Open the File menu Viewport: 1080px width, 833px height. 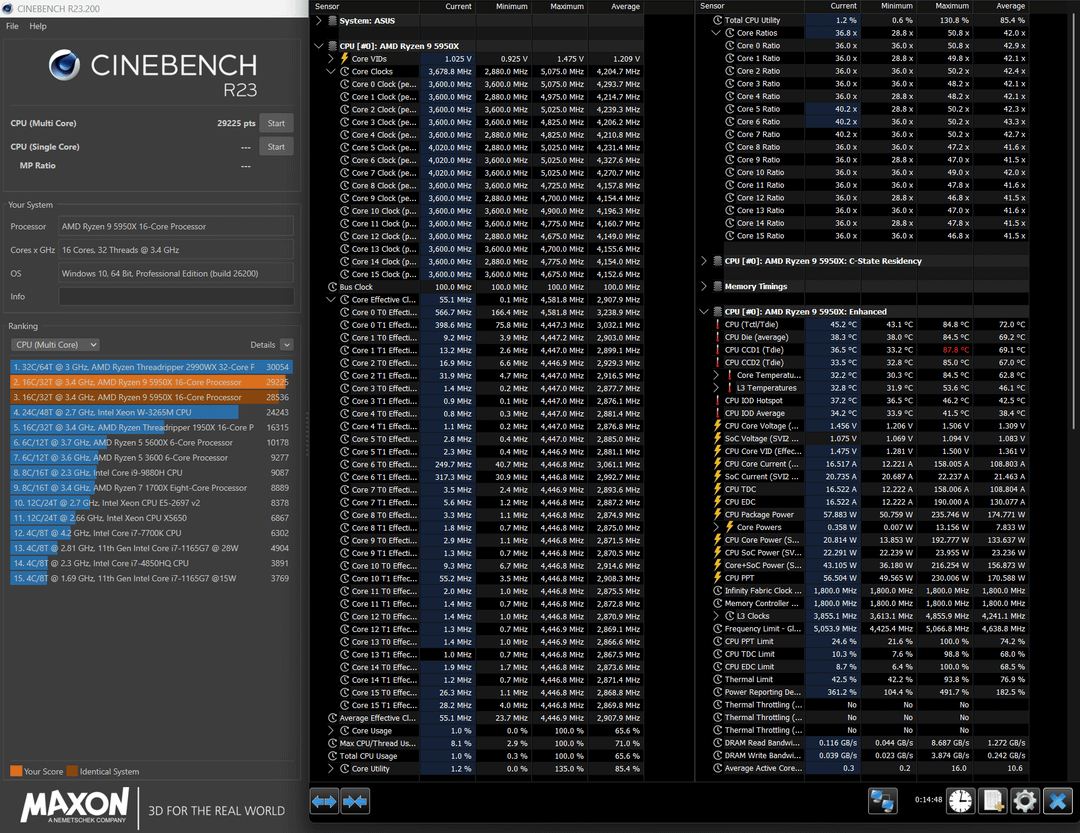tap(12, 26)
